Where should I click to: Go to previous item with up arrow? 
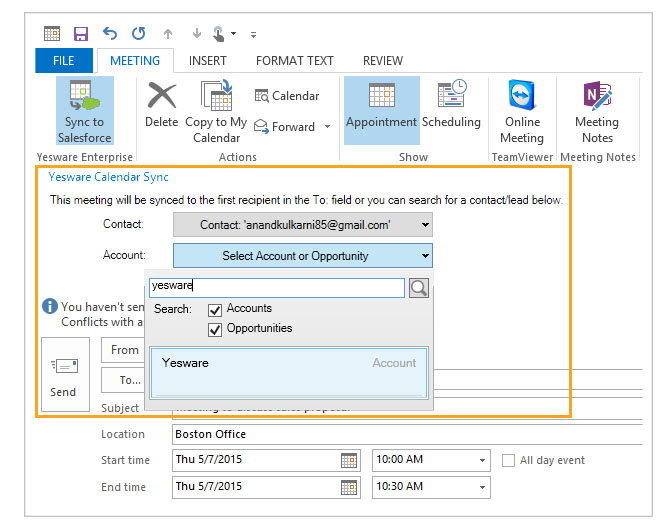pyautogui.click(x=168, y=34)
